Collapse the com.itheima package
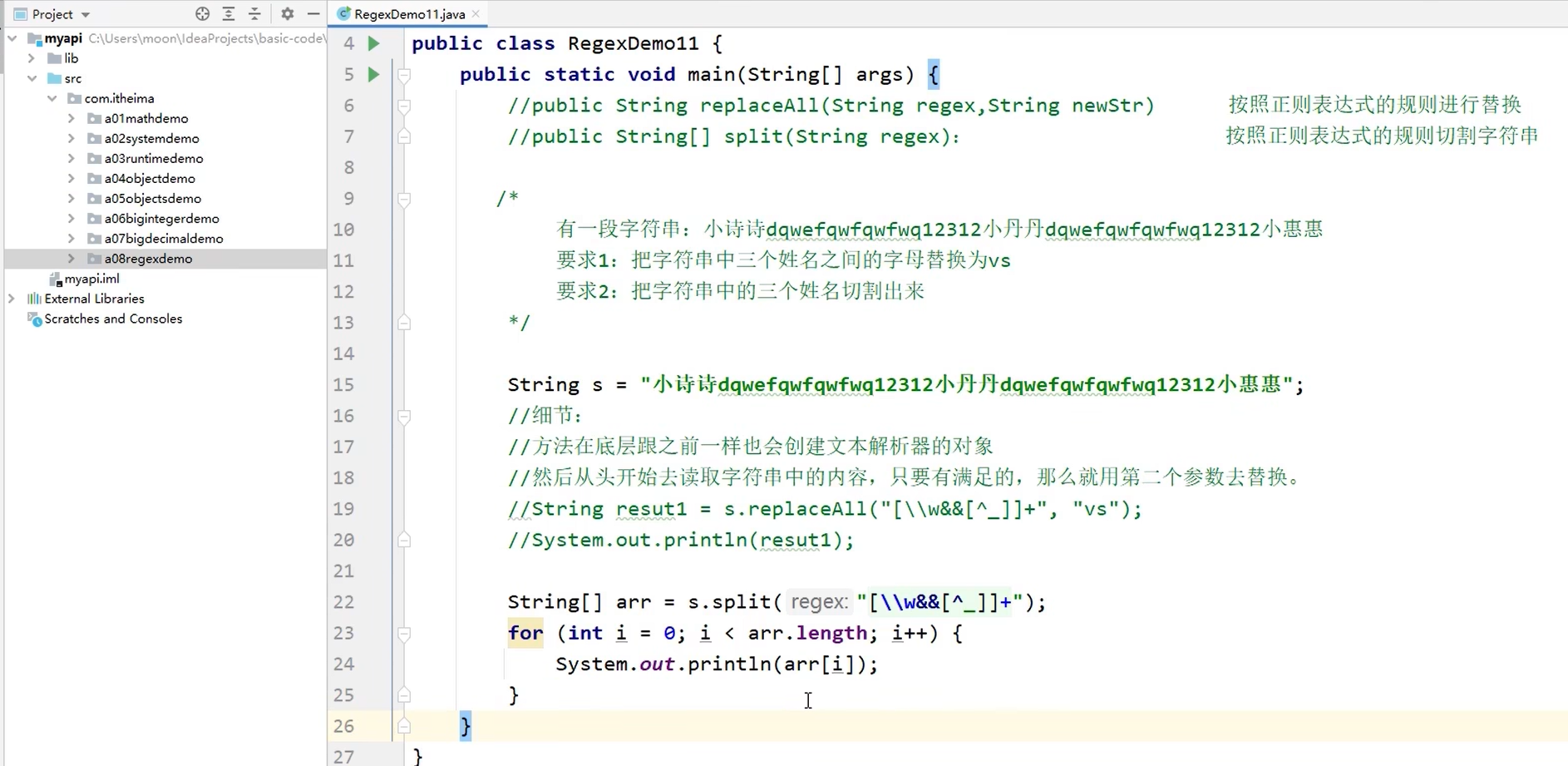This screenshot has width=1568, height=766. (52, 98)
